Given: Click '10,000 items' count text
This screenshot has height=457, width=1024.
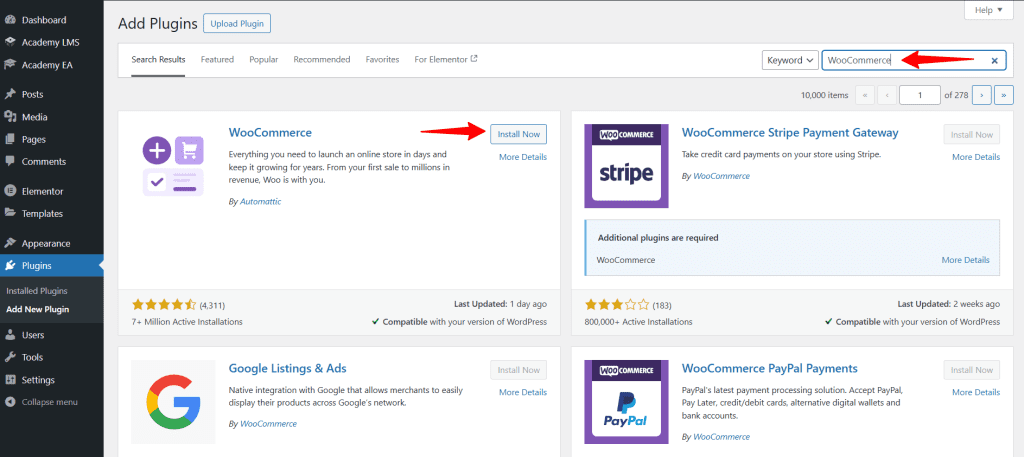Looking at the screenshot, I should (824, 95).
